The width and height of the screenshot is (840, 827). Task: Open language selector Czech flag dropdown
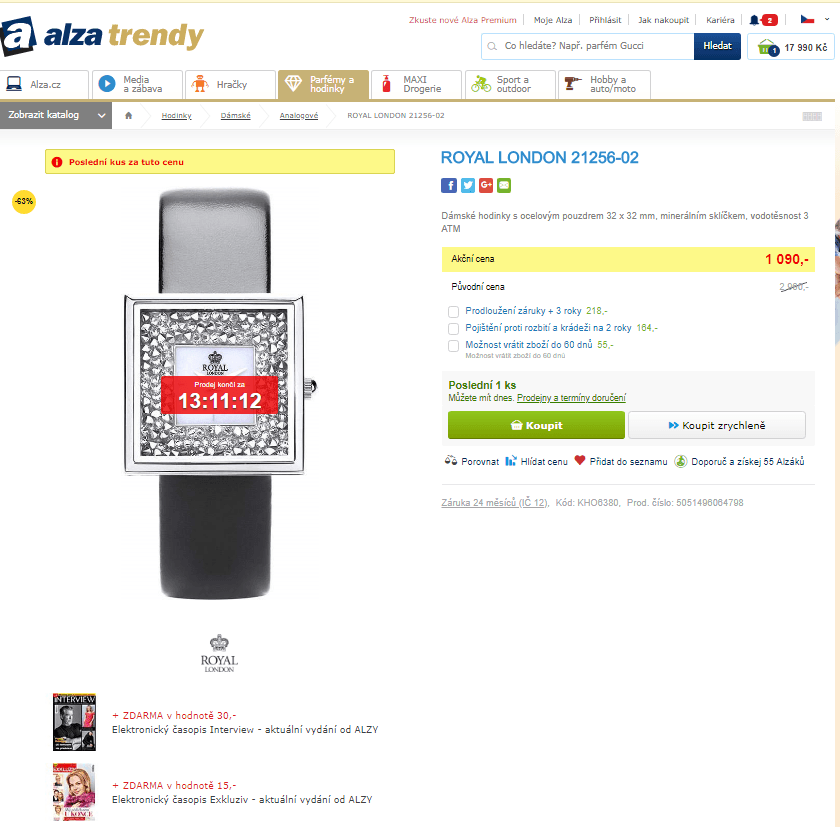pyautogui.click(x=815, y=20)
